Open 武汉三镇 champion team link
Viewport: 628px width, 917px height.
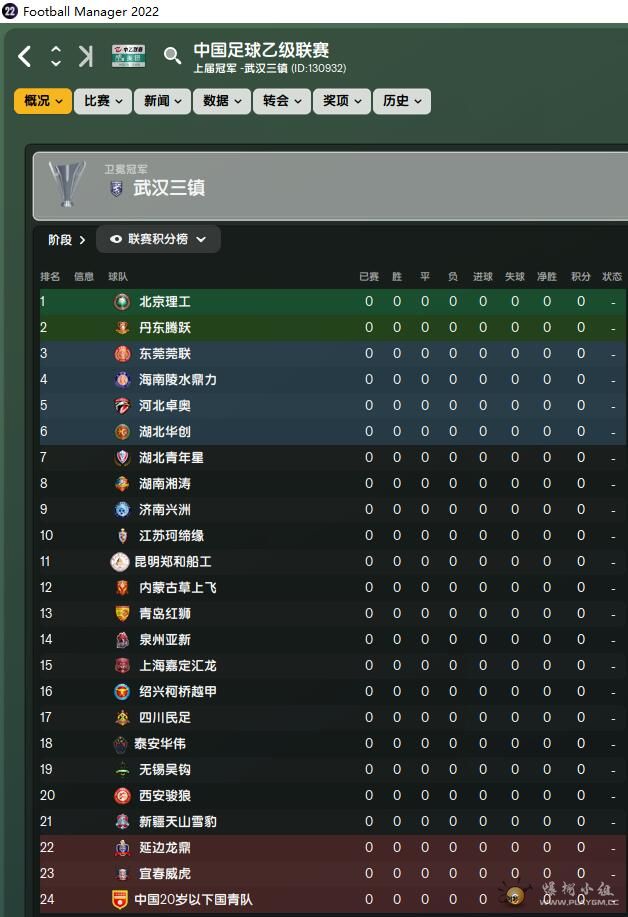click(x=169, y=188)
